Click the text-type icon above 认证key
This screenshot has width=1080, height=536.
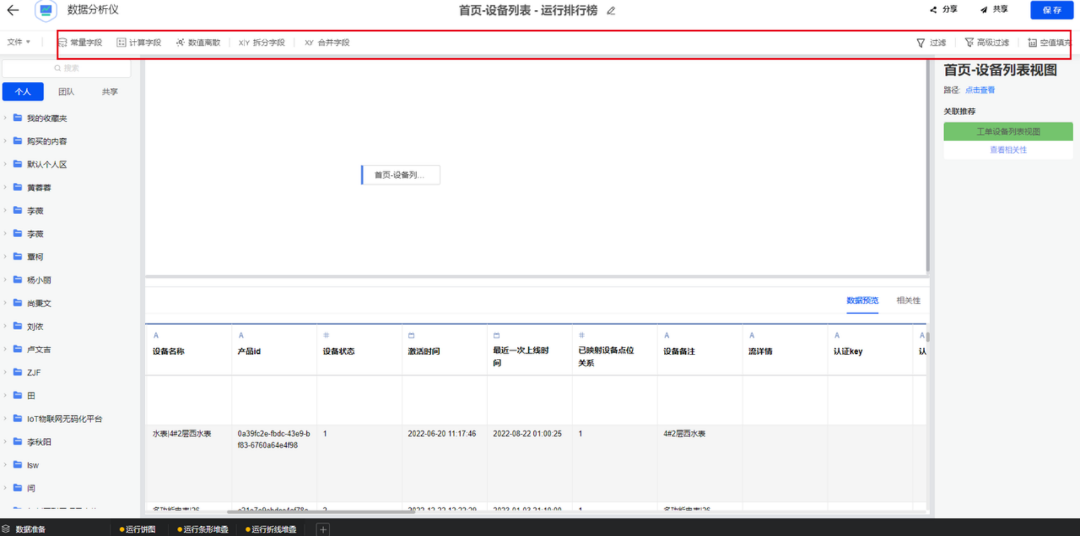(x=838, y=336)
